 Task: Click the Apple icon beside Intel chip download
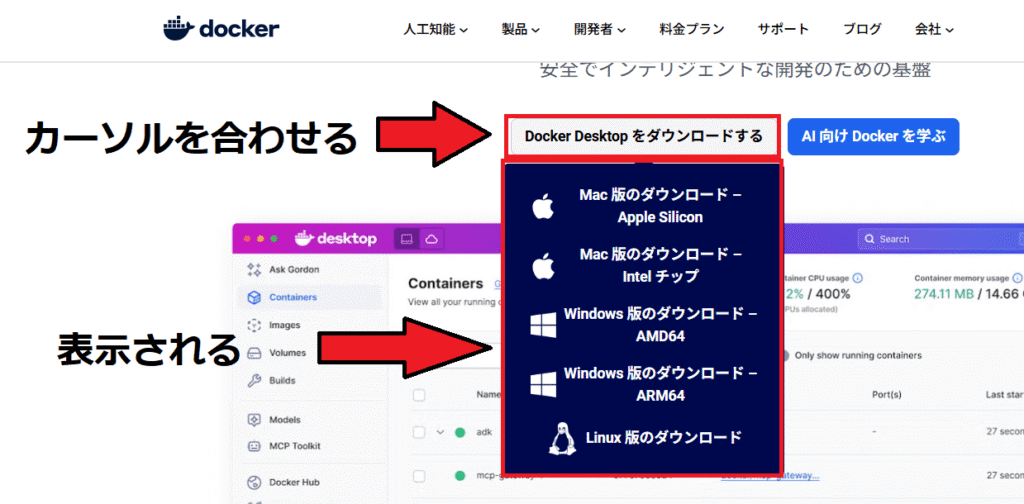(542, 266)
